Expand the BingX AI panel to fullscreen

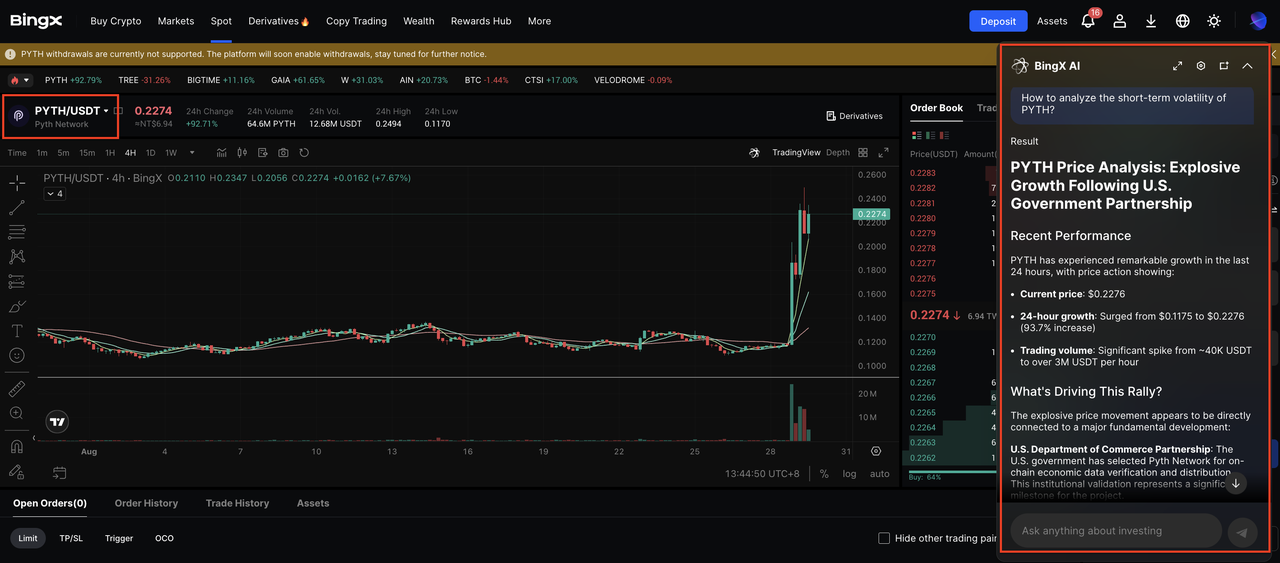pos(1177,66)
